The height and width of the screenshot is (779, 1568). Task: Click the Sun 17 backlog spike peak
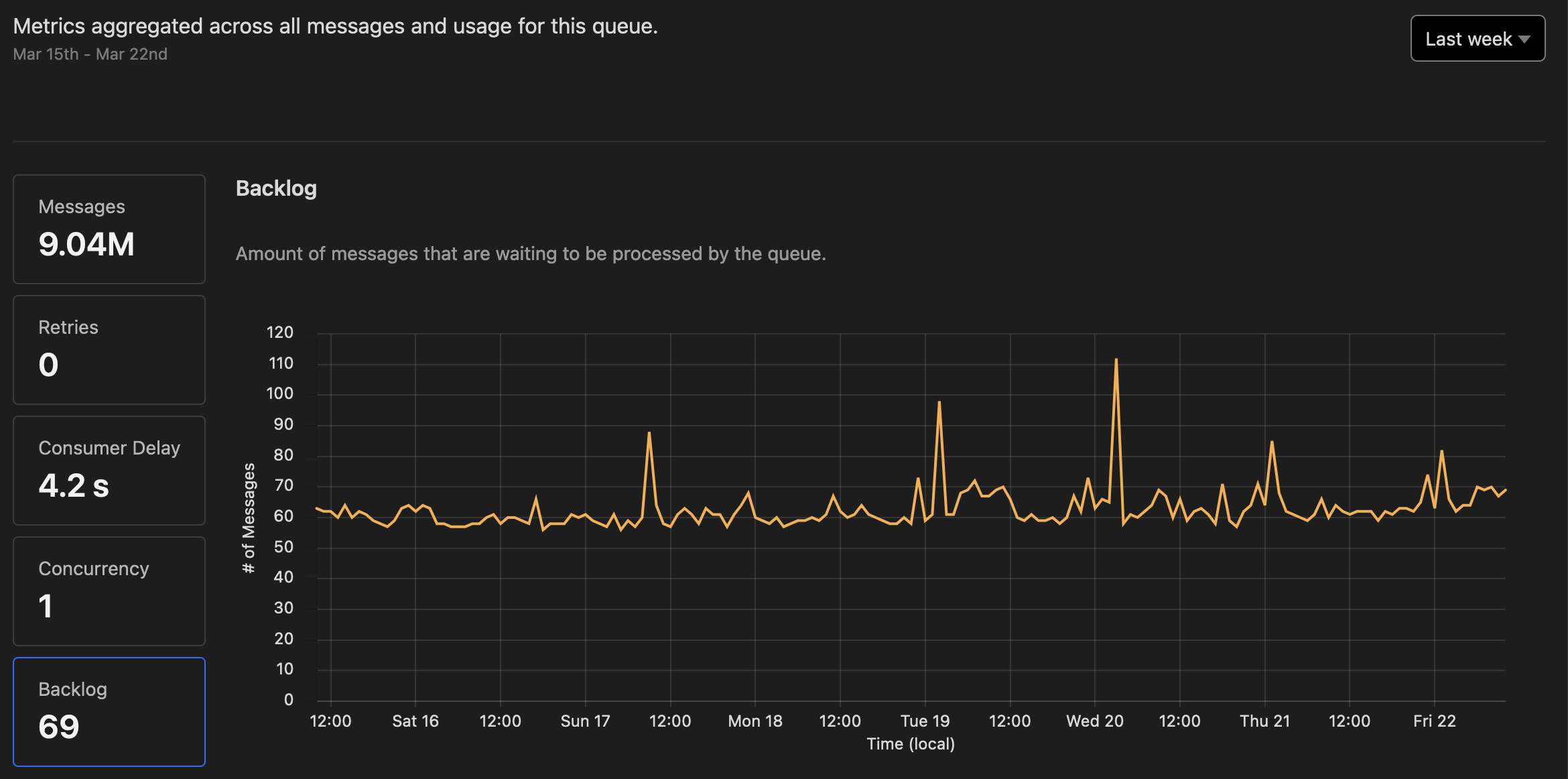pyautogui.click(x=649, y=433)
